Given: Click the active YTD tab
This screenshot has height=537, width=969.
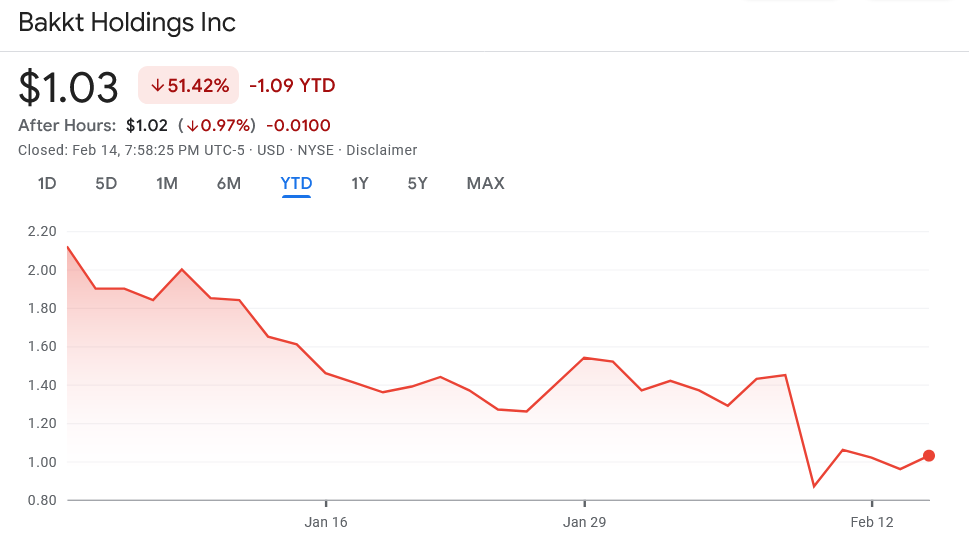Looking at the screenshot, I should [296, 183].
